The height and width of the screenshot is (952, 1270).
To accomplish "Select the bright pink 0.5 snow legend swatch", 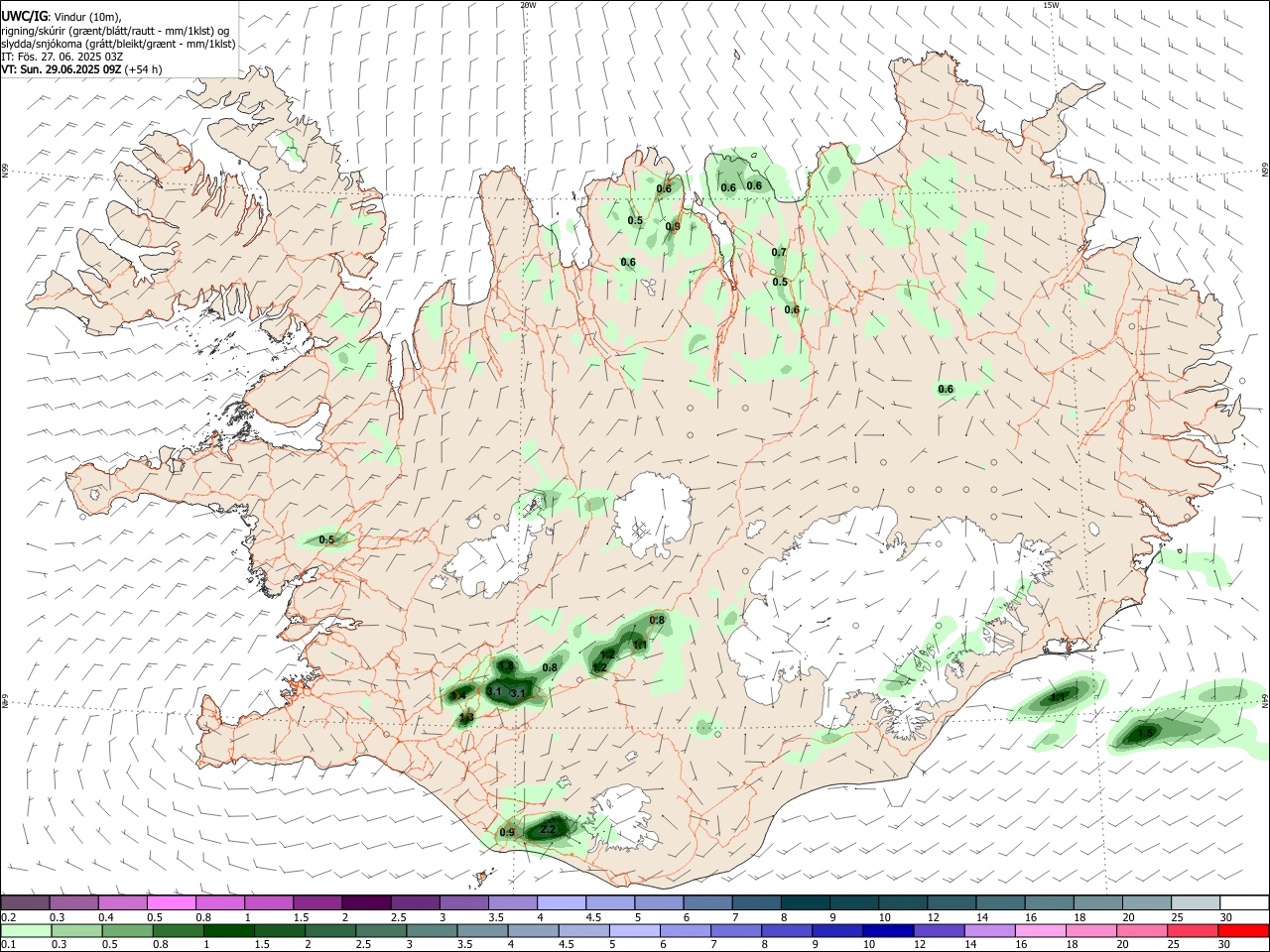I will pyautogui.click(x=172, y=903).
